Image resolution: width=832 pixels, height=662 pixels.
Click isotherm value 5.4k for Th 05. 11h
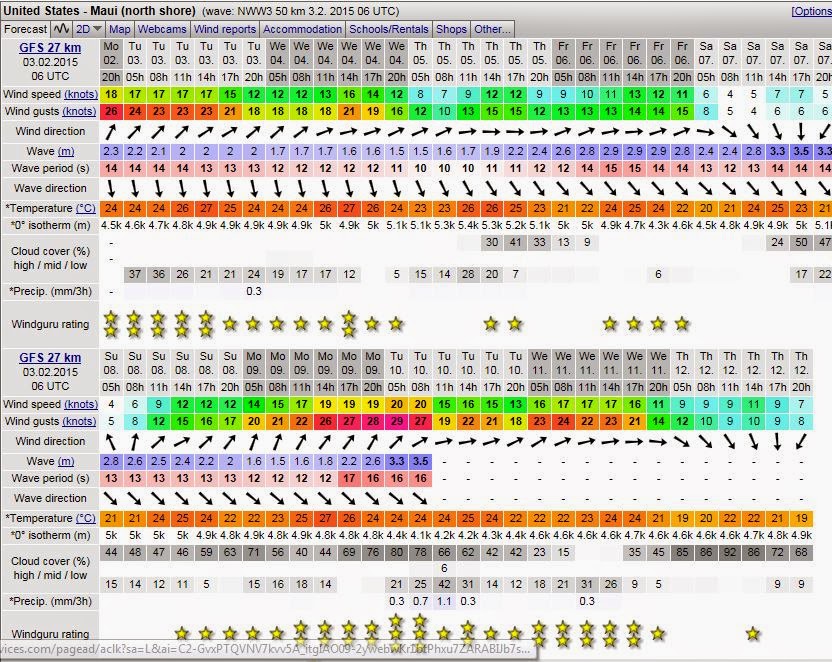467,225
